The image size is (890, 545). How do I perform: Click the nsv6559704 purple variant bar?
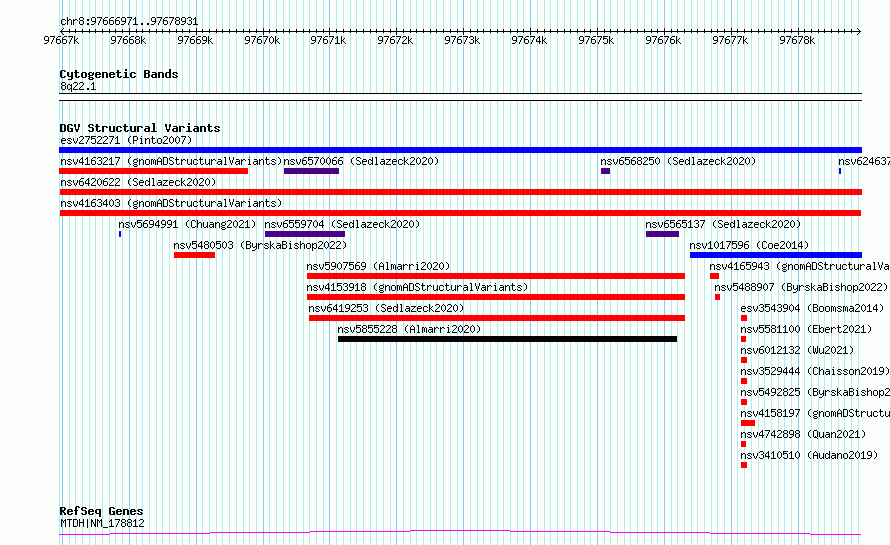[305, 234]
